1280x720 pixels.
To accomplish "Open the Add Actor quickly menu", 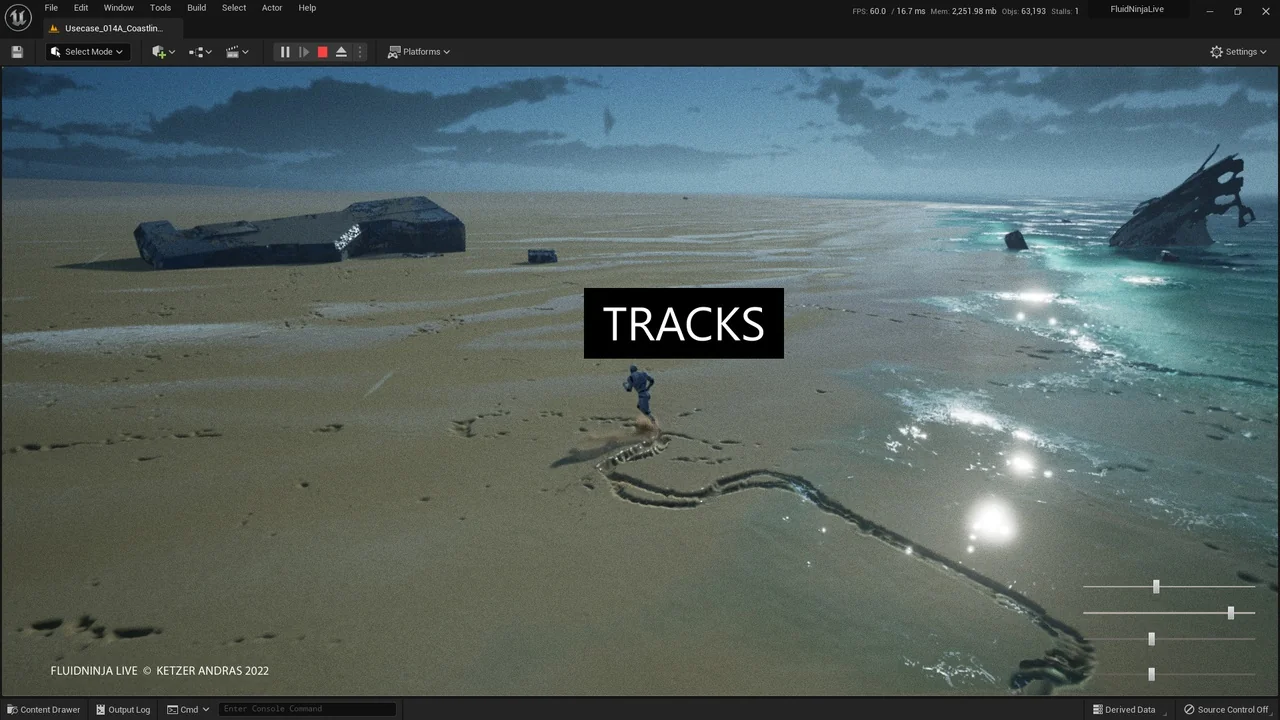I will (160, 51).
